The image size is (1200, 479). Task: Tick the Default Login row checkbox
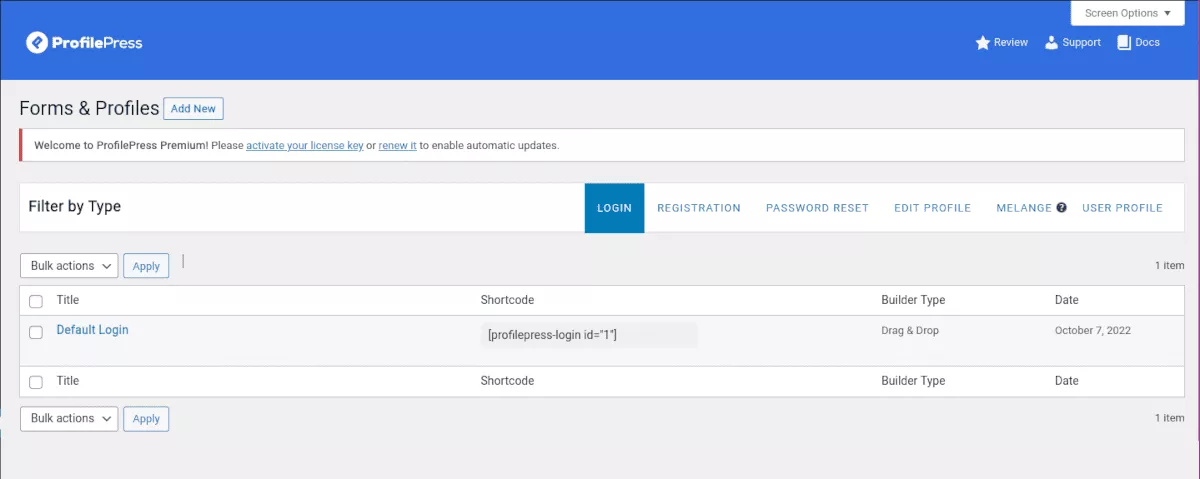pos(36,332)
